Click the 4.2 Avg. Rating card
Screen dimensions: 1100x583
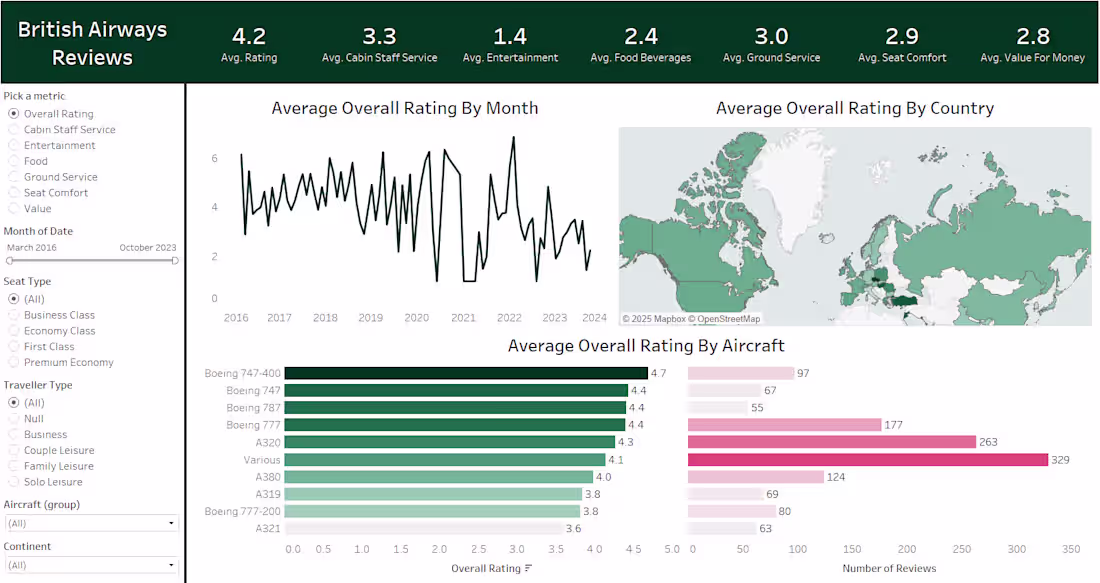point(249,44)
